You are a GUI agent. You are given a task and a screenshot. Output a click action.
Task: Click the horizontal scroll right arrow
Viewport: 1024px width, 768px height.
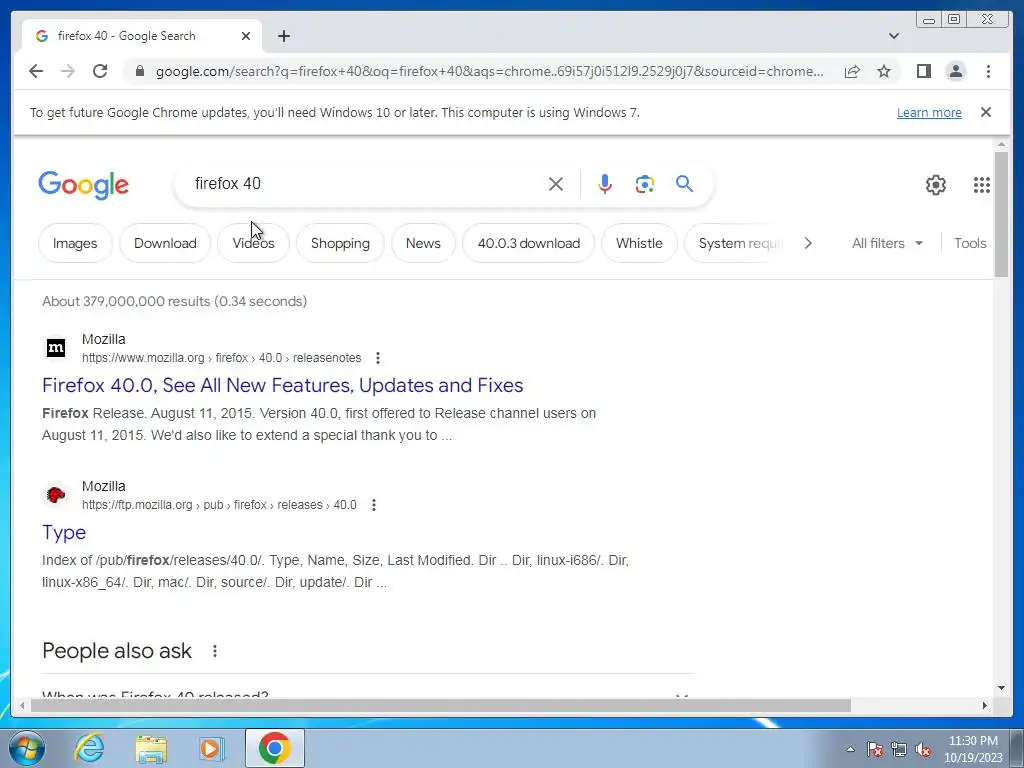coord(985,705)
